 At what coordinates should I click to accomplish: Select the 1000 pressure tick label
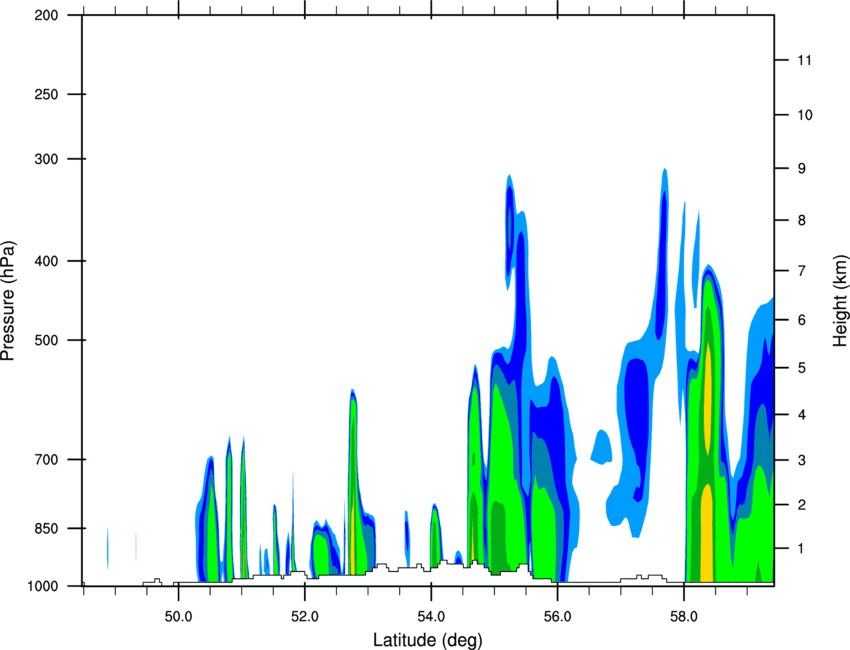pyautogui.click(x=42, y=586)
